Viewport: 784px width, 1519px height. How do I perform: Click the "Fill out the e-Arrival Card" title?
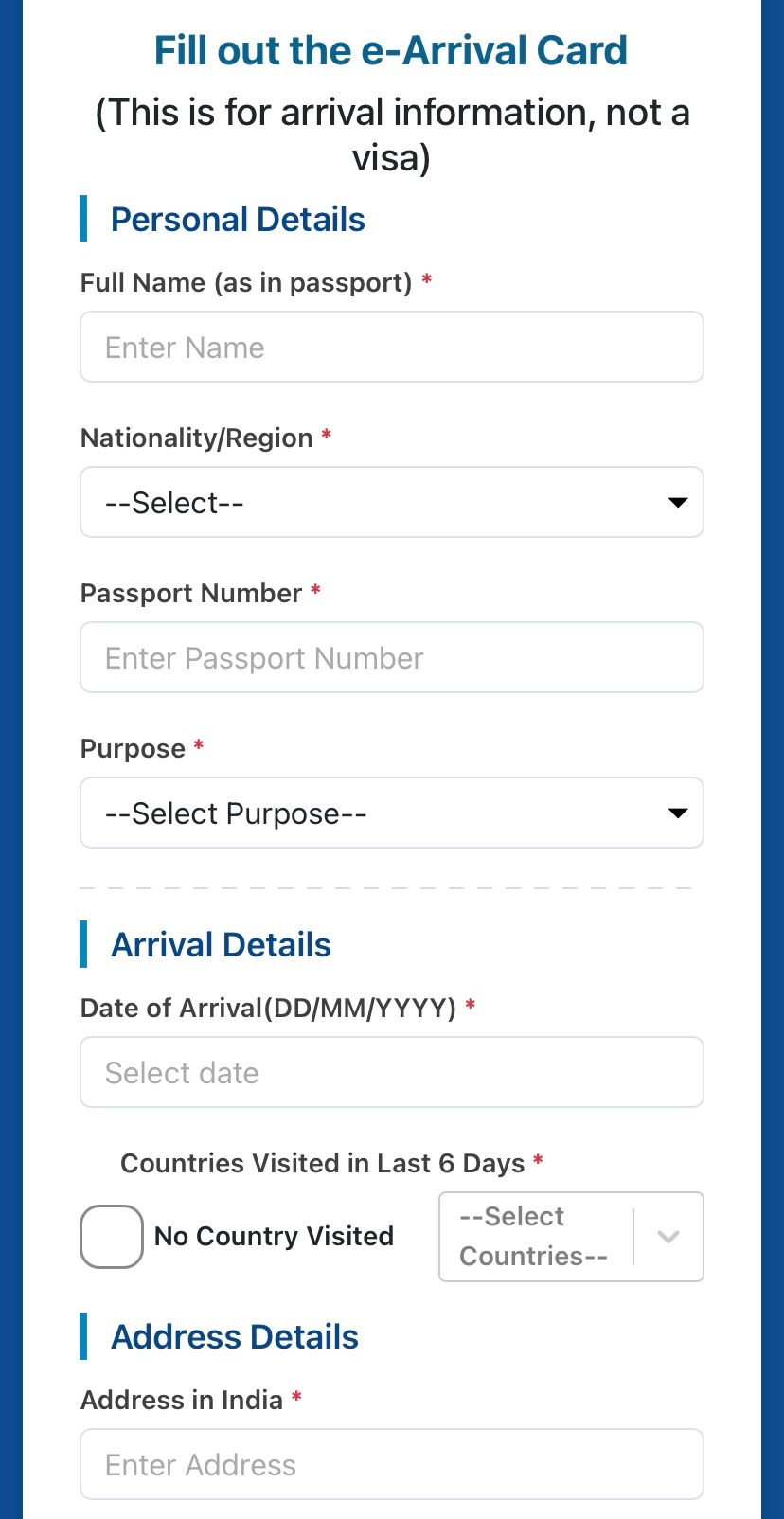(391, 51)
